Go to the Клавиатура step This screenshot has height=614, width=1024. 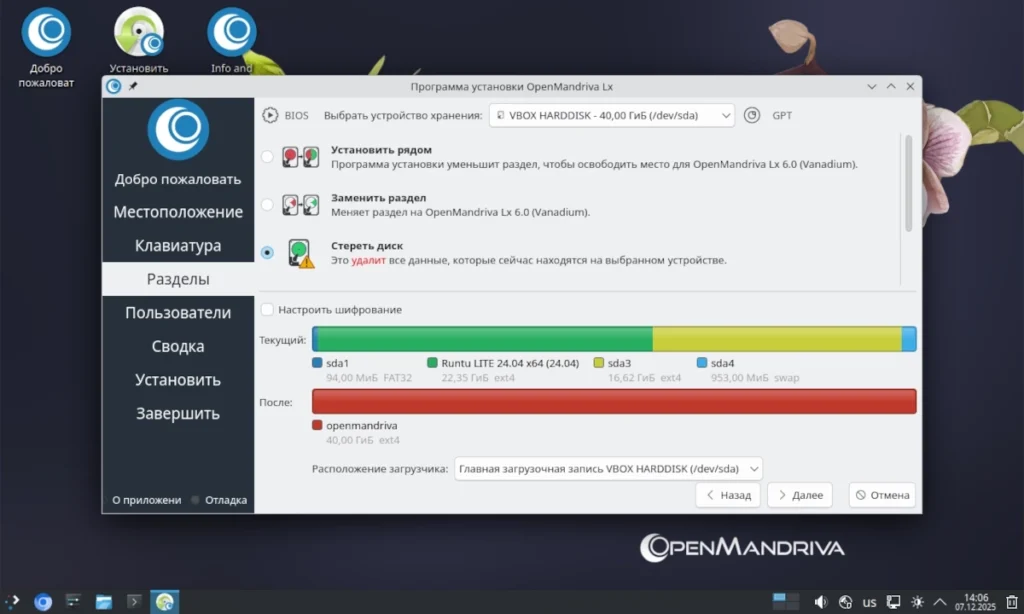tap(178, 246)
